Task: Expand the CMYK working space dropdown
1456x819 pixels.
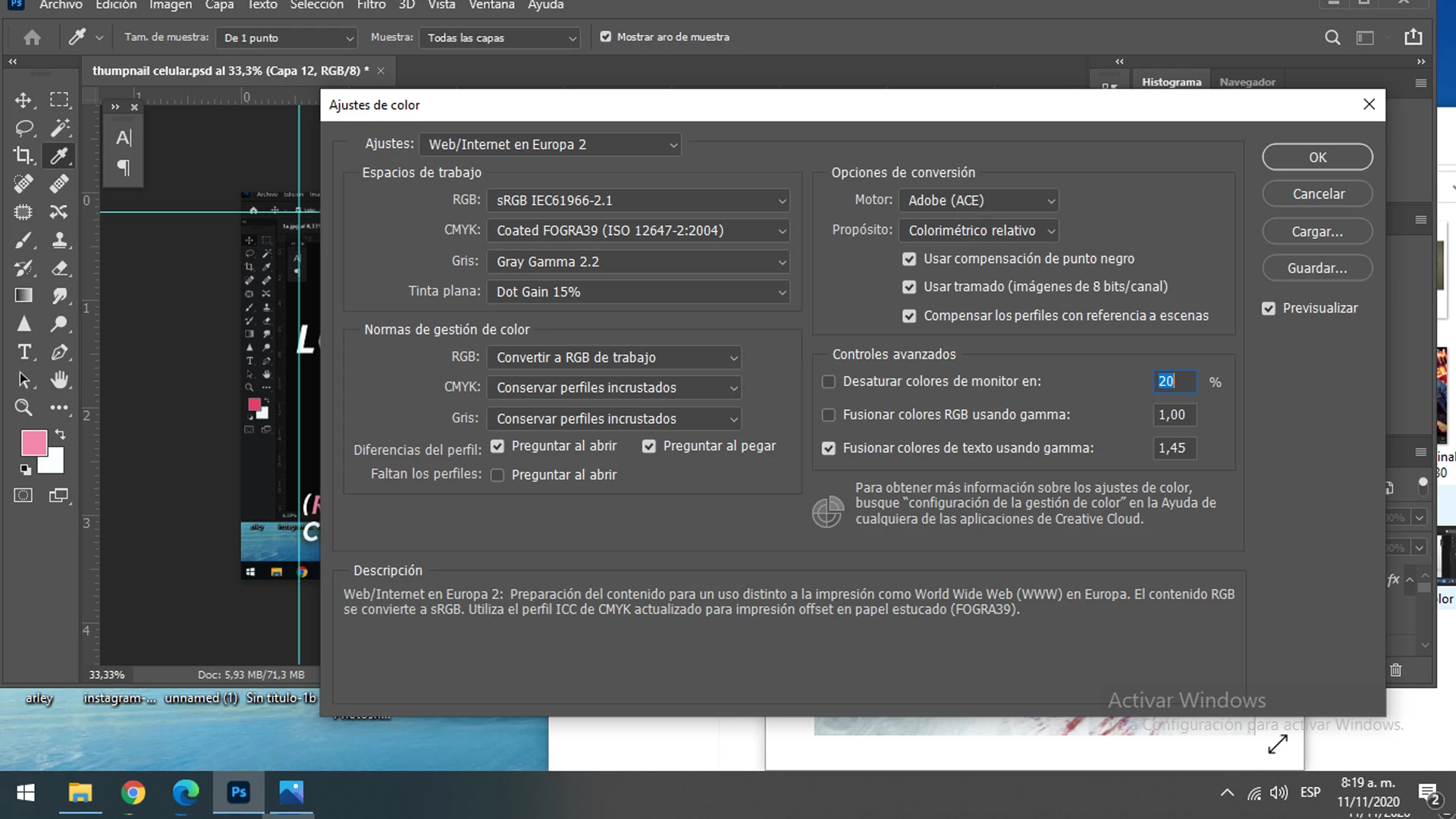Action: pyautogui.click(x=639, y=231)
